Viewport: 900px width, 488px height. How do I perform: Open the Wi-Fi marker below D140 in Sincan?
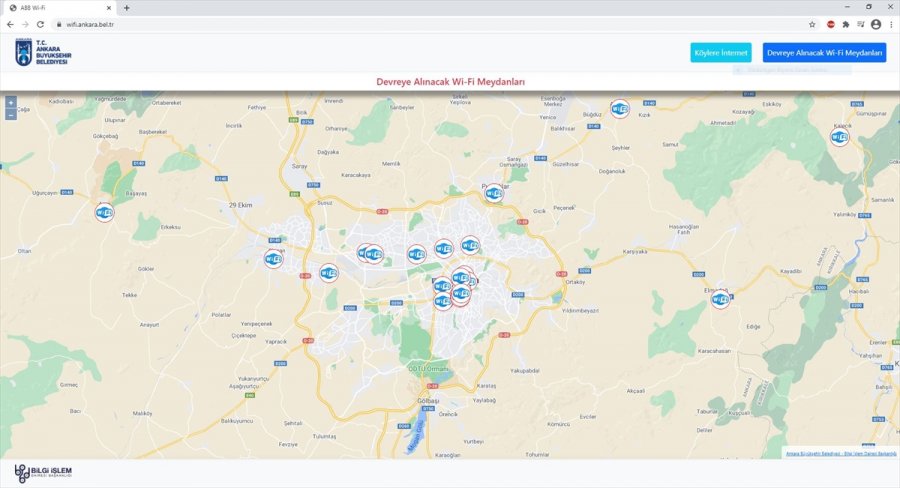273,259
